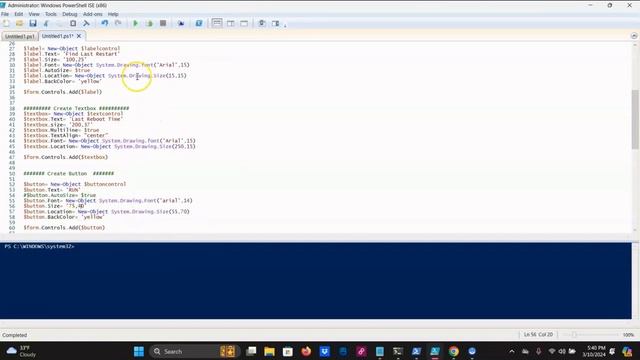The image size is (640, 360).
Task: Open Dropbox from the taskbar
Action: [324, 351]
